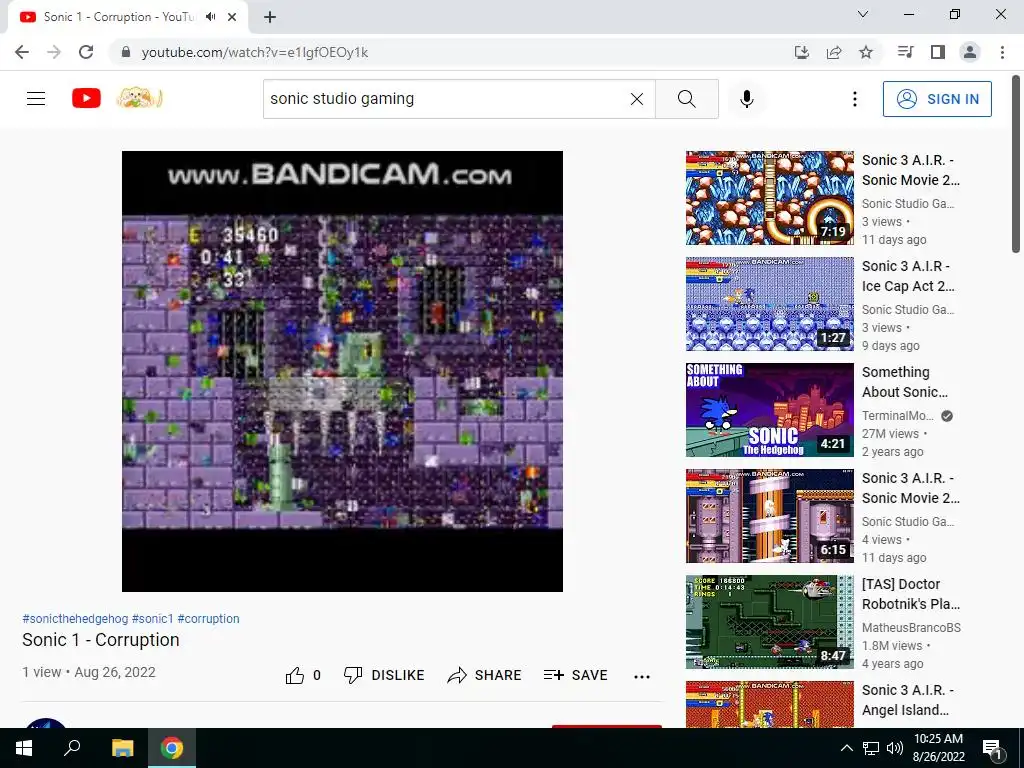Share this page icon in address bar
This screenshot has height=768, width=1024.
[x=834, y=52]
